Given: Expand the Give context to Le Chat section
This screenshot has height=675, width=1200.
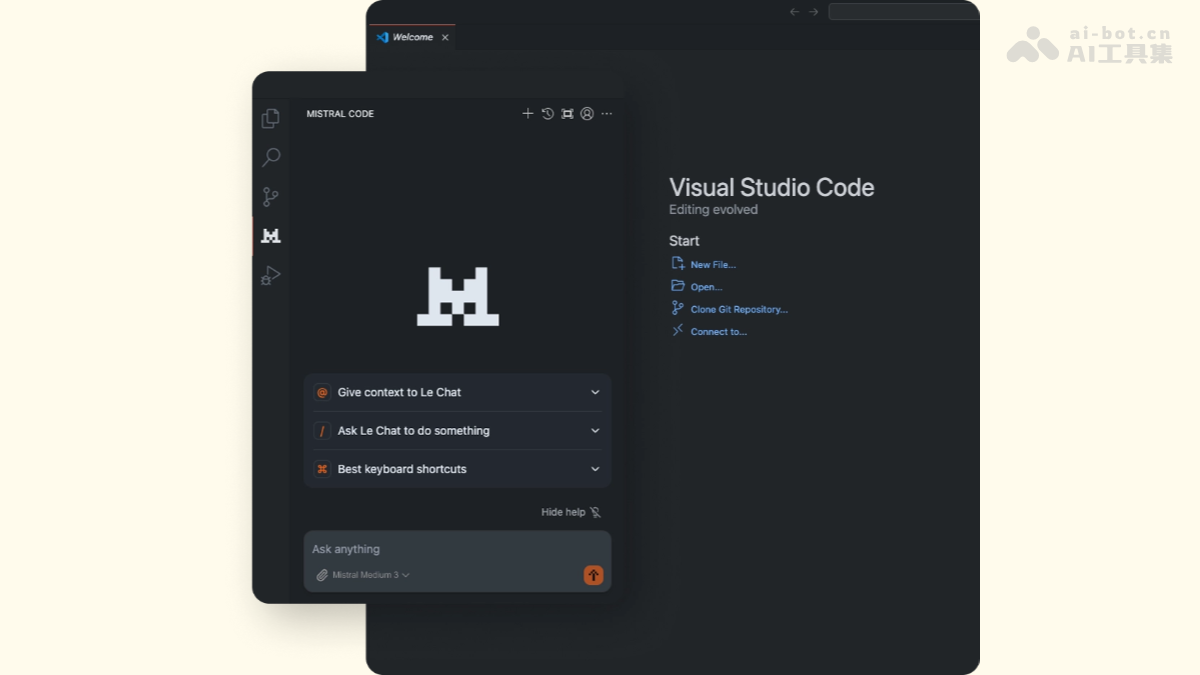Looking at the screenshot, I should [x=457, y=392].
